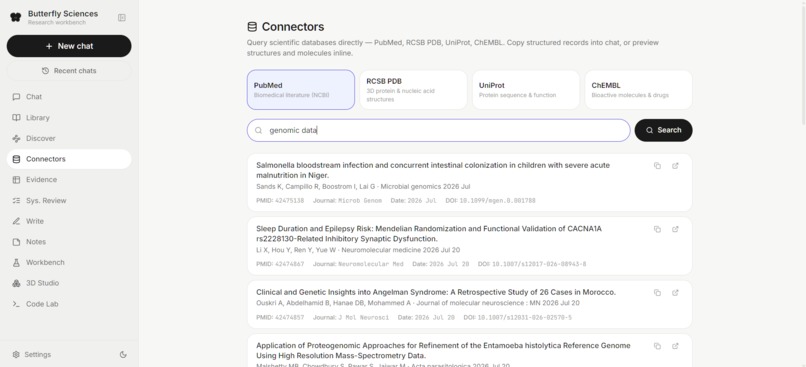
Task: Start a New chat
Action: 69,46
